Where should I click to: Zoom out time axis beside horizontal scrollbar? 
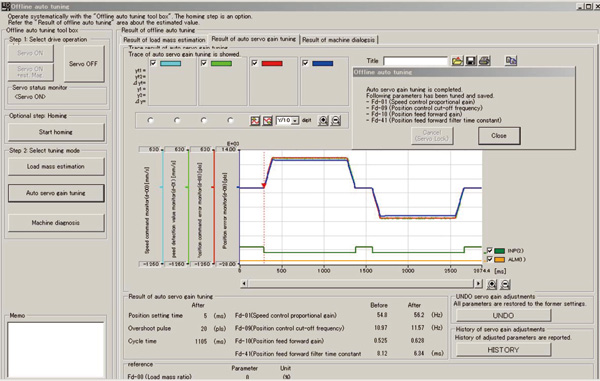pyautogui.click(x=505, y=284)
